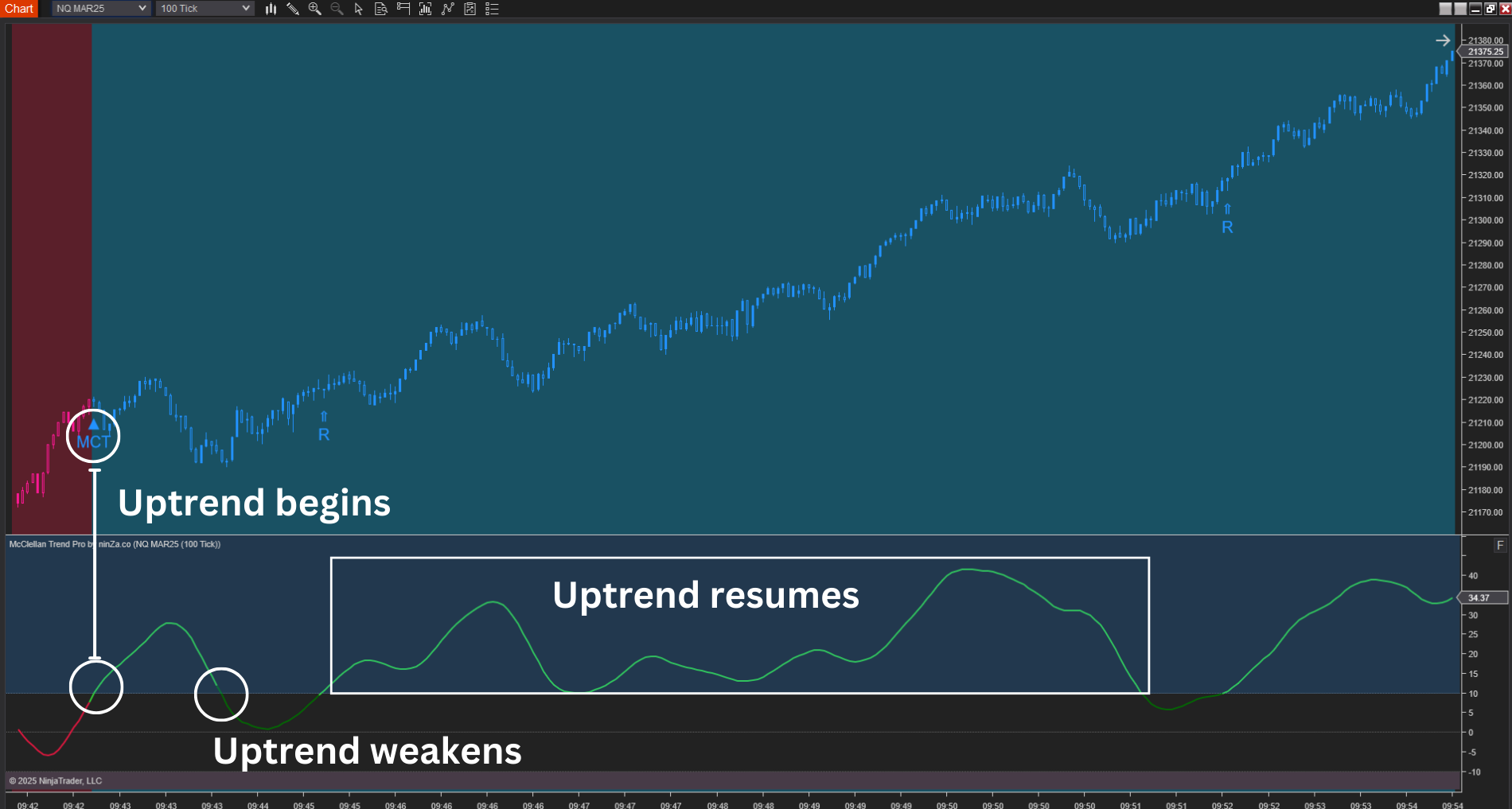Select the Chart tab
The height and width of the screenshot is (809, 1512).
19,9
